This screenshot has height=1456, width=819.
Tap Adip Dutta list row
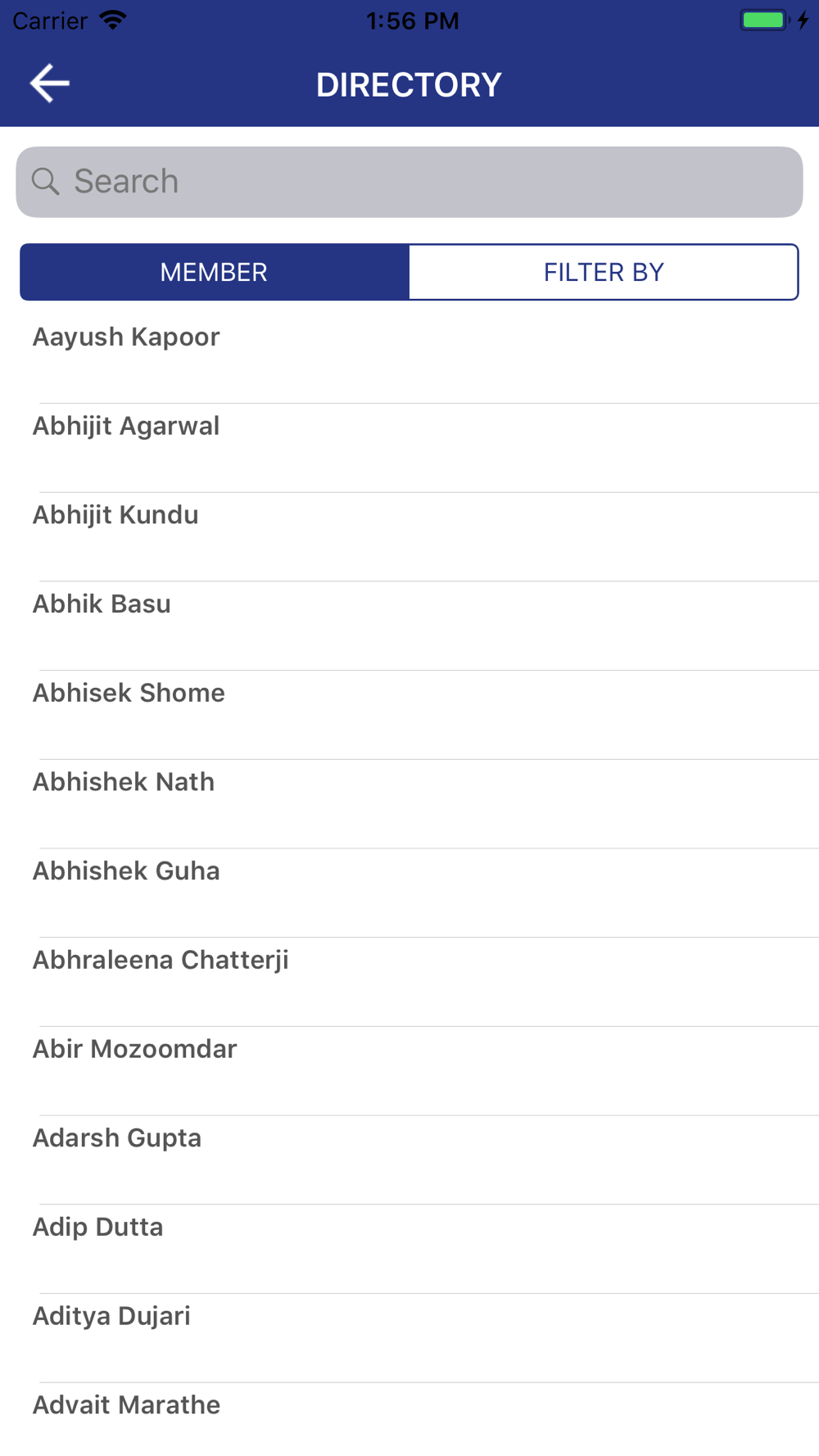[x=409, y=1249]
